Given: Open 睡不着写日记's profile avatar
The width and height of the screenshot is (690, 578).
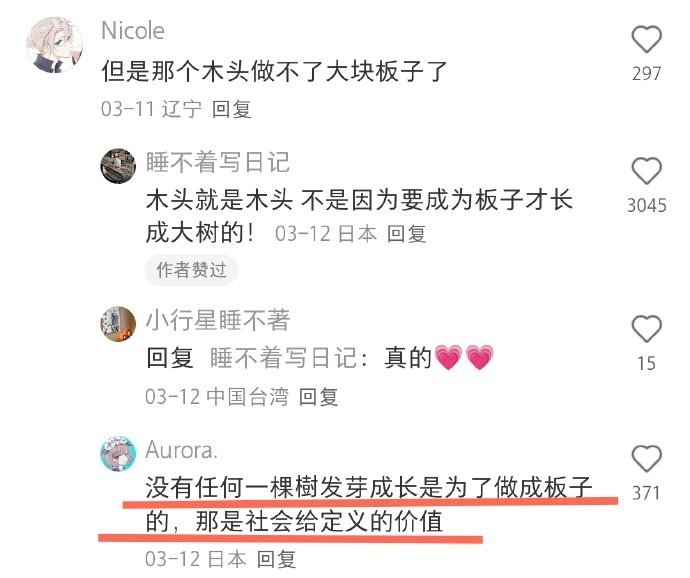Looking at the screenshot, I should point(118,166).
